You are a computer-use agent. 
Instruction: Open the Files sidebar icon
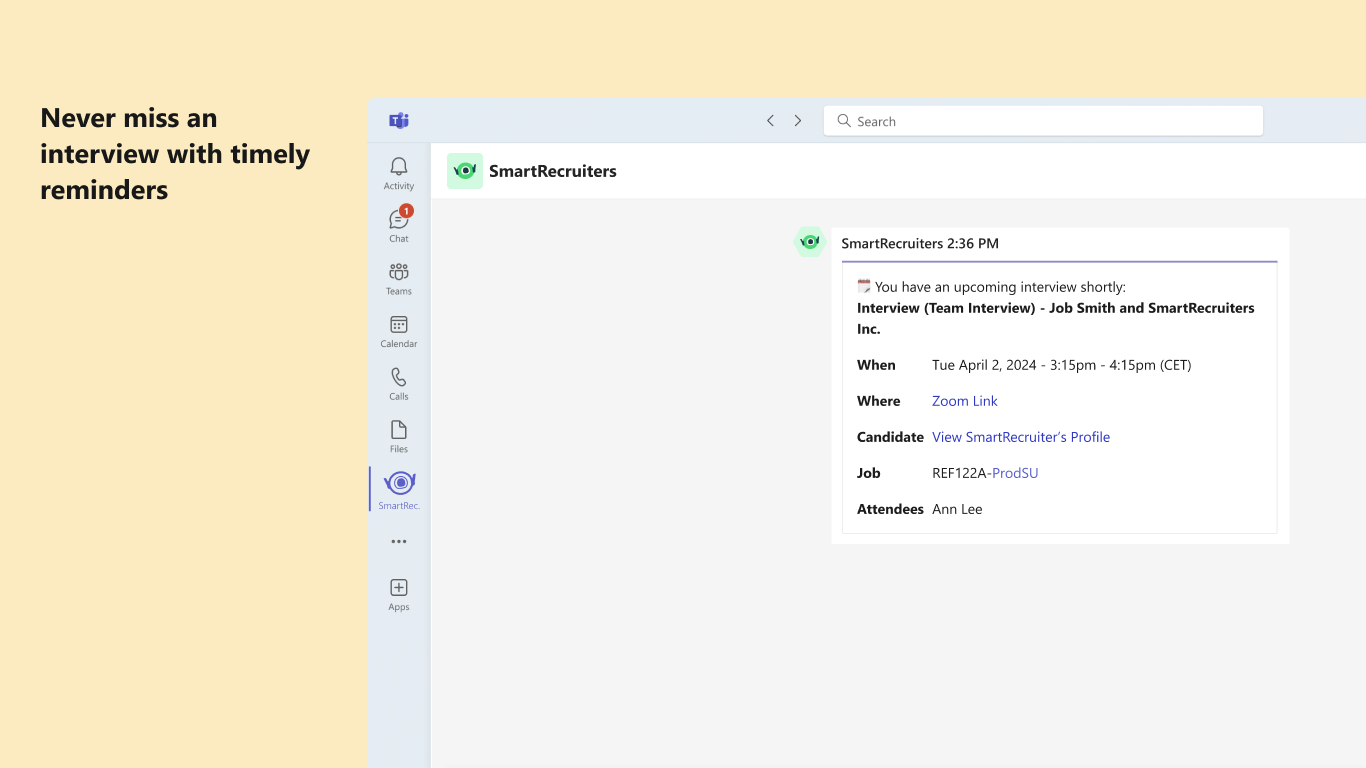399,436
